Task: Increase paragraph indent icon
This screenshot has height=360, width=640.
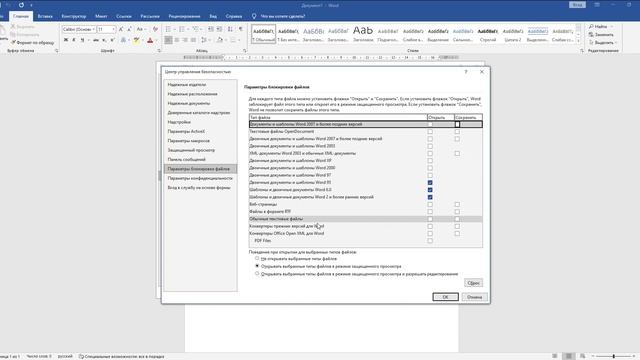Action: click(x=219, y=29)
